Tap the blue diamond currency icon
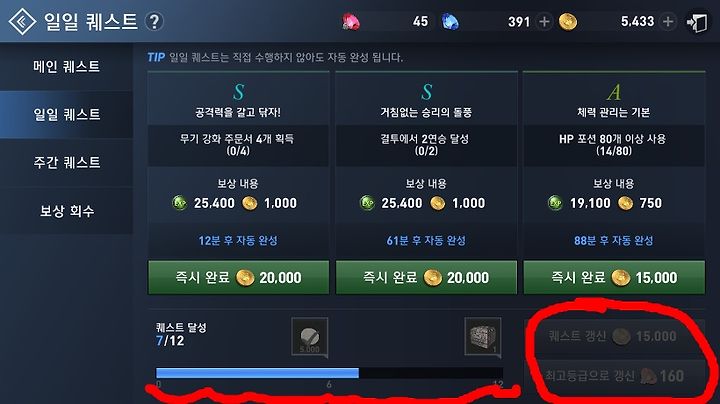Viewport: 720px width, 404px height. [x=450, y=22]
